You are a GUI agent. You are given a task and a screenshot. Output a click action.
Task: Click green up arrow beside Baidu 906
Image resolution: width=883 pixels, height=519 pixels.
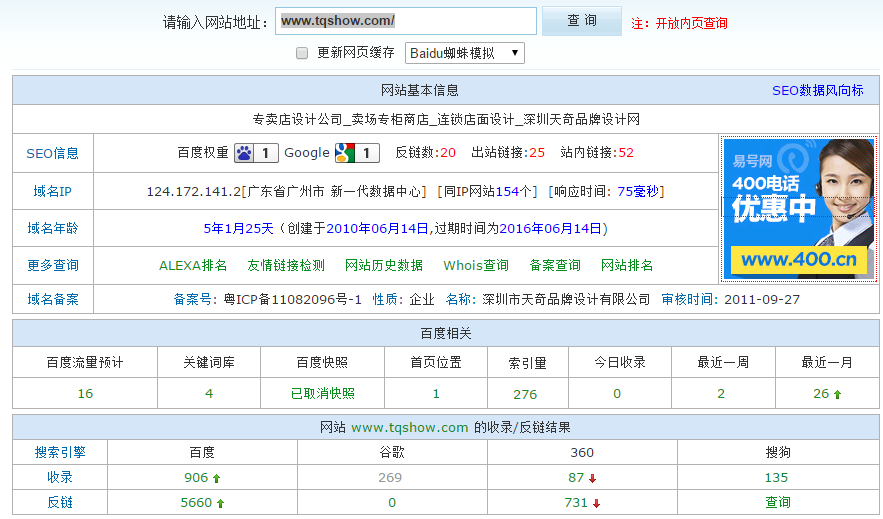[217, 478]
